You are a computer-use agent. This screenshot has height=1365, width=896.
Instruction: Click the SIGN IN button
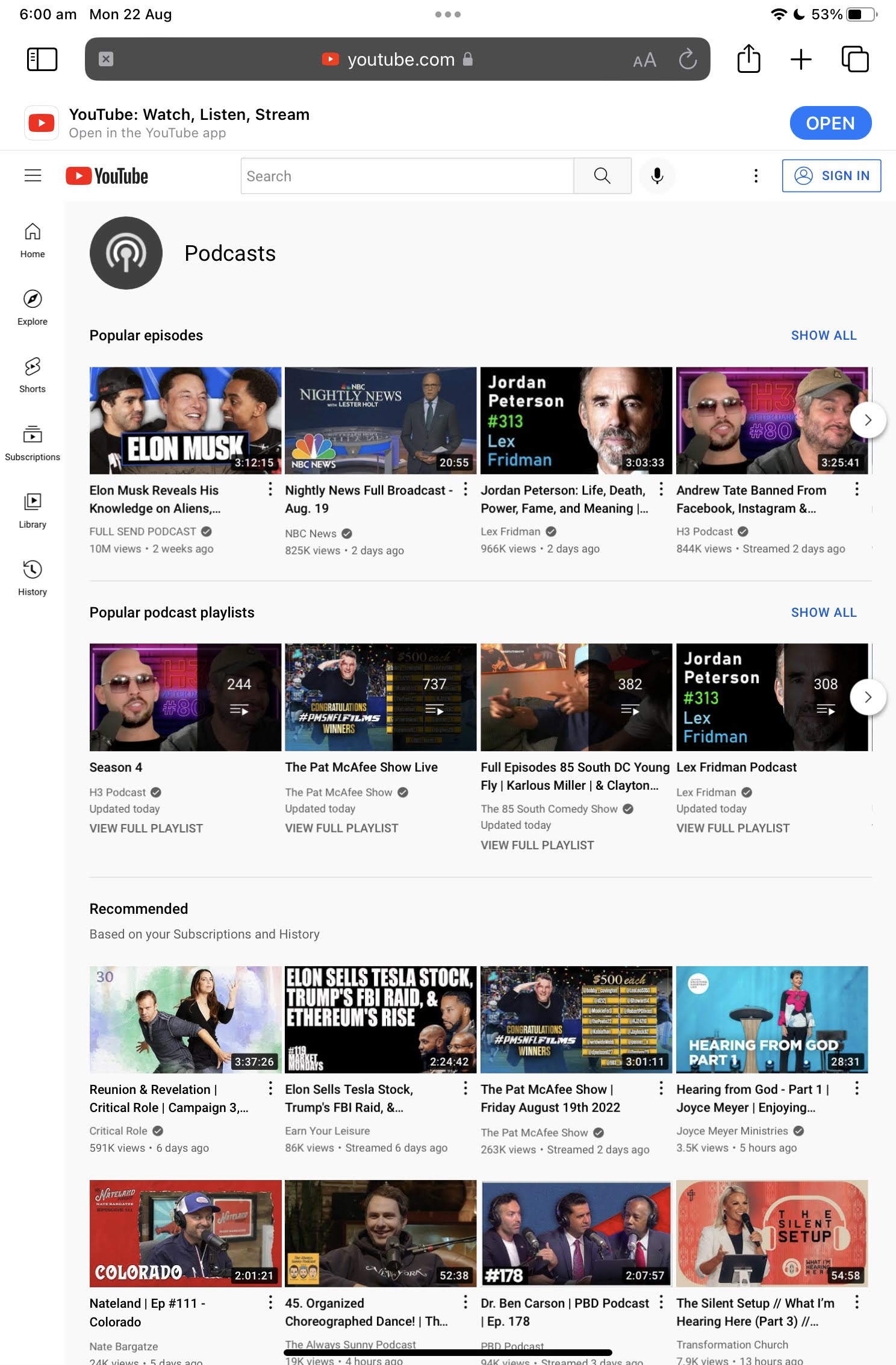831,176
